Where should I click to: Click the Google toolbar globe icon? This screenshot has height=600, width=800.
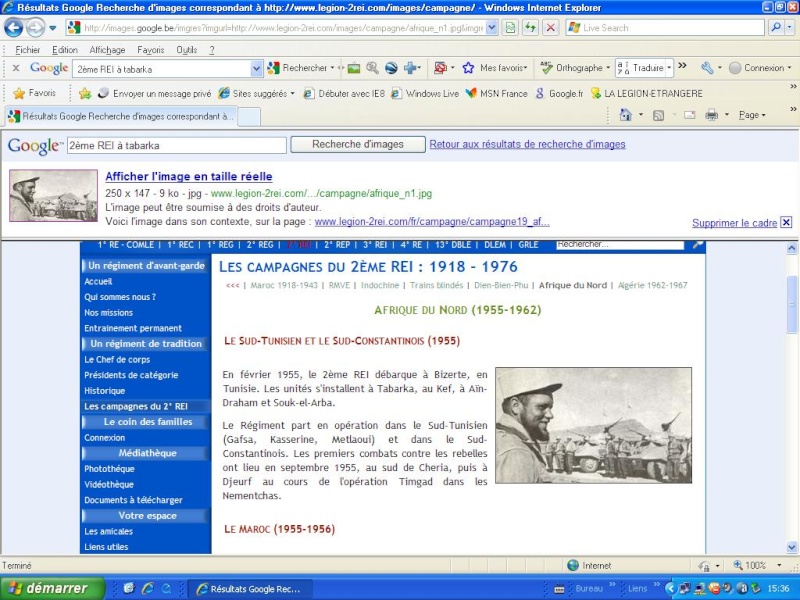pos(391,68)
